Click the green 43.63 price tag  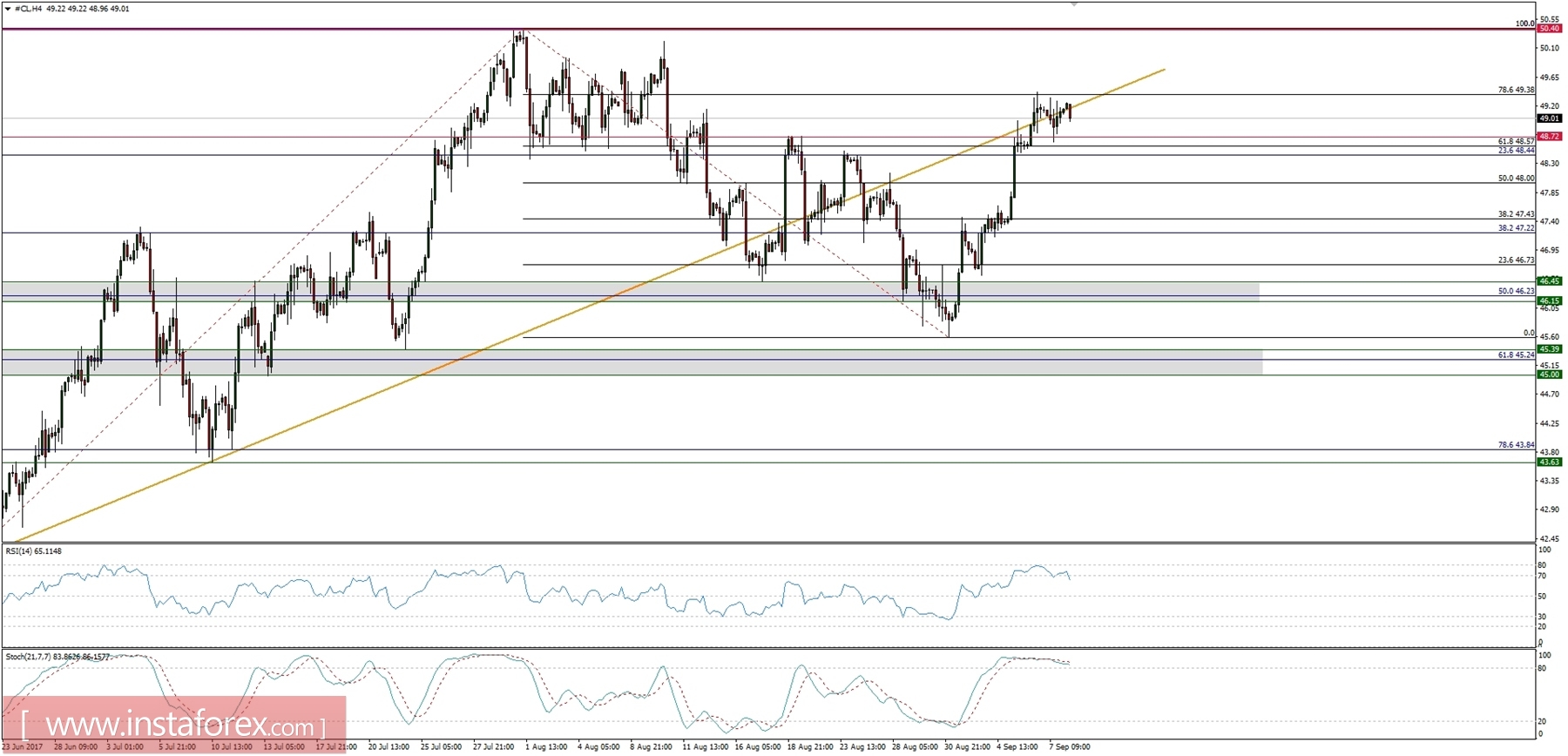tap(1550, 462)
